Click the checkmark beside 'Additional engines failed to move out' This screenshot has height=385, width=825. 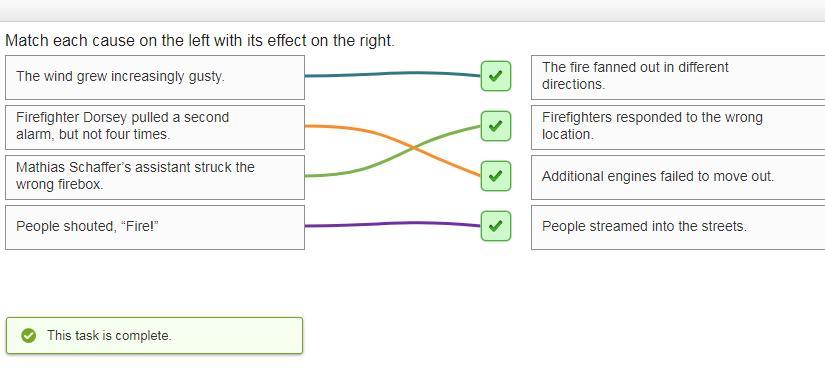(x=496, y=176)
